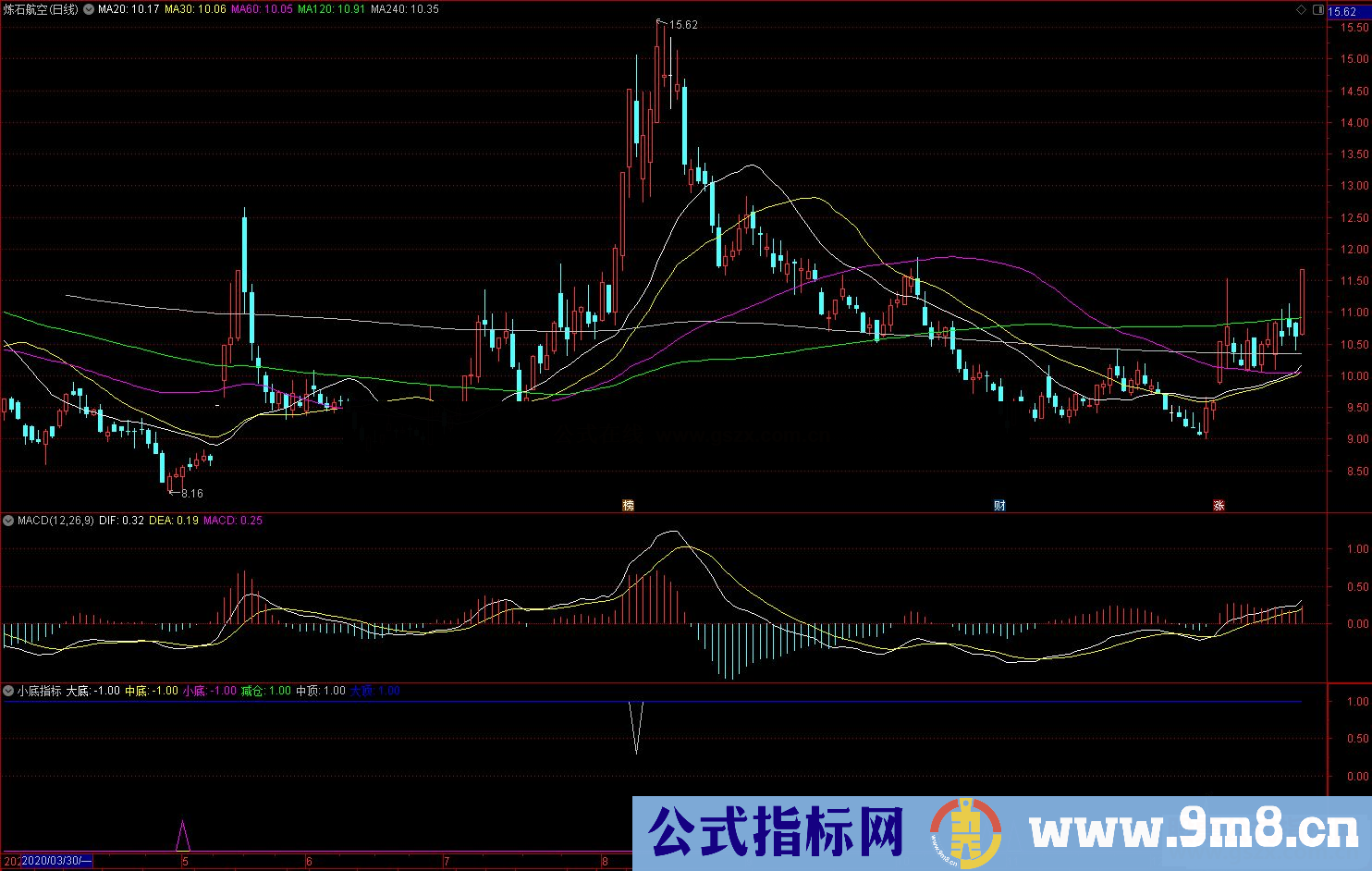The image size is (1372, 871).
Task: Select the MA20: 10.17 label
Action: tap(129, 9)
